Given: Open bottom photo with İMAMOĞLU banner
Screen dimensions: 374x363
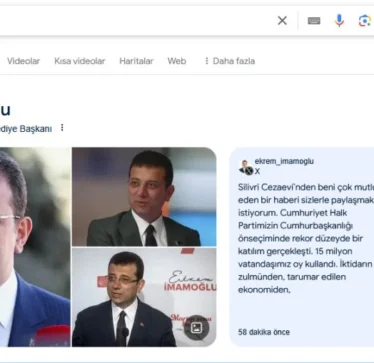Looking at the screenshot, I should point(144,297).
